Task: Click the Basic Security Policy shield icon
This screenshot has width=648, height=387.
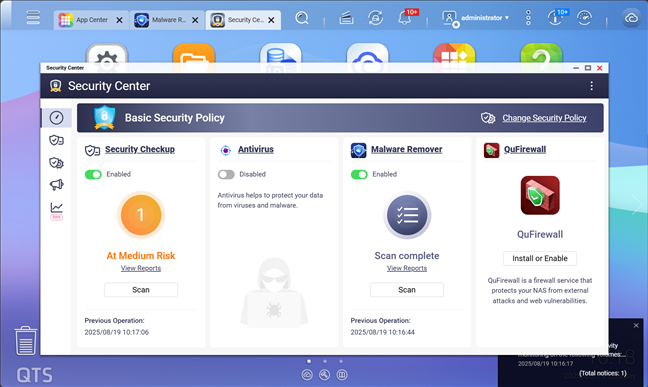Action: click(x=104, y=117)
